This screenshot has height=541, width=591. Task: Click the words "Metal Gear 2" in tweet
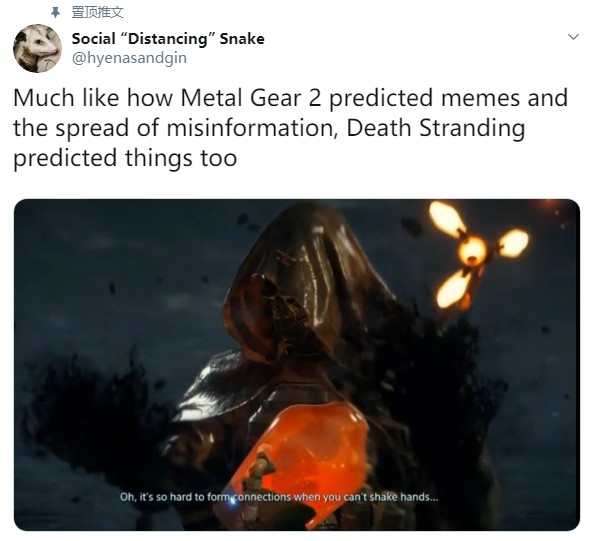251,98
